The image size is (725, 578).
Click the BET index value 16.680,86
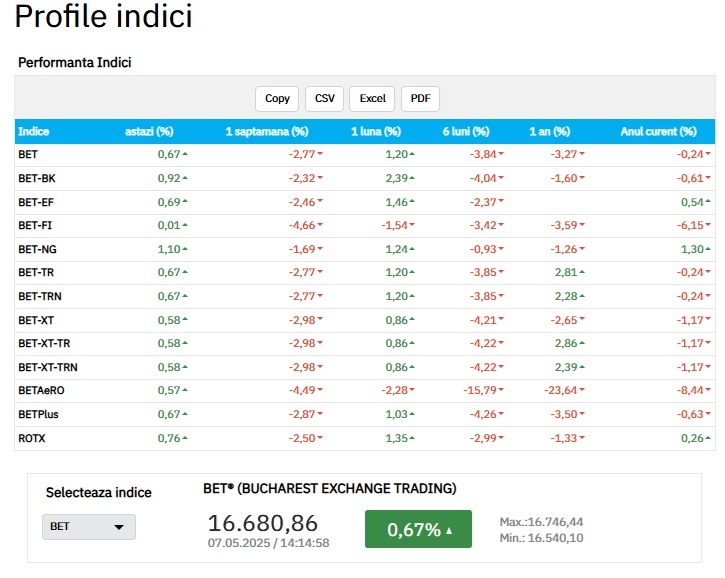(262, 523)
